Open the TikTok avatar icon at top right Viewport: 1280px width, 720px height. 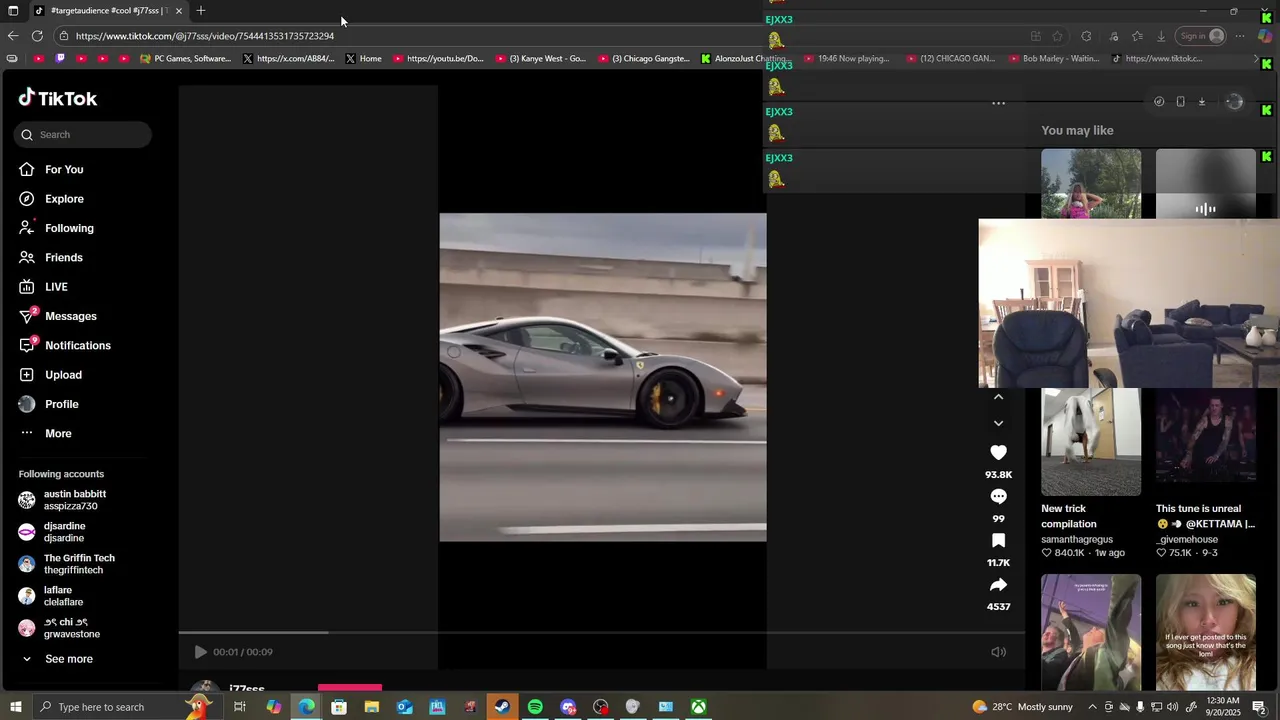(1234, 102)
